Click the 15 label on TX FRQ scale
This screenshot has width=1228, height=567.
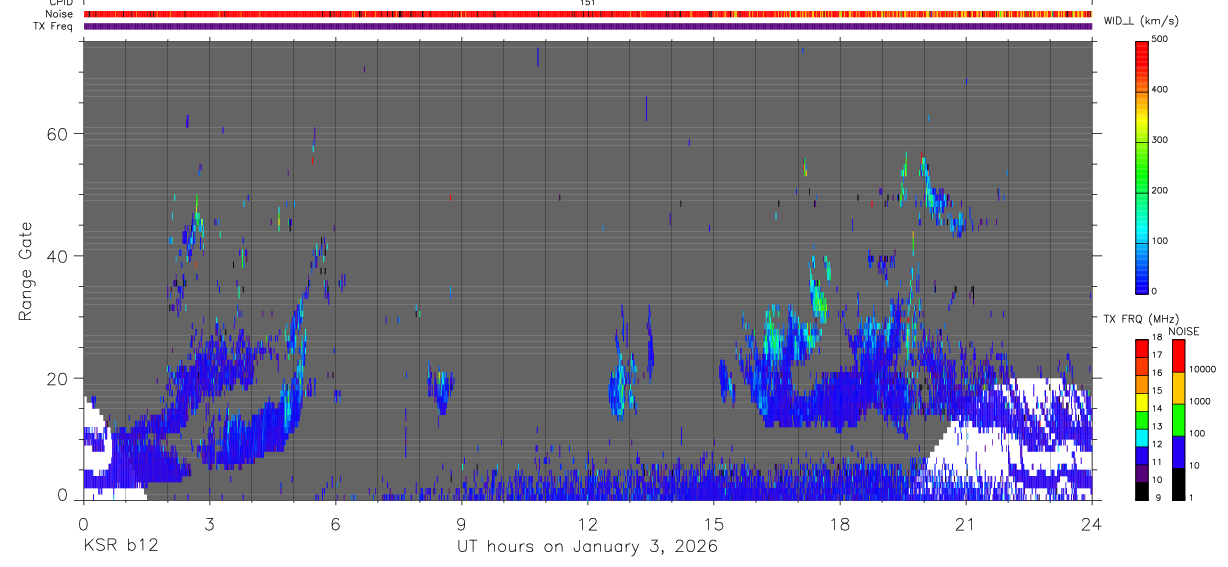(x=1157, y=390)
